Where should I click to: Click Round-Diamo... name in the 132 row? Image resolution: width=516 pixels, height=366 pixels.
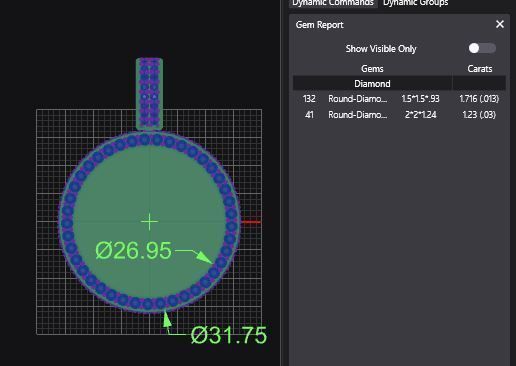358,99
